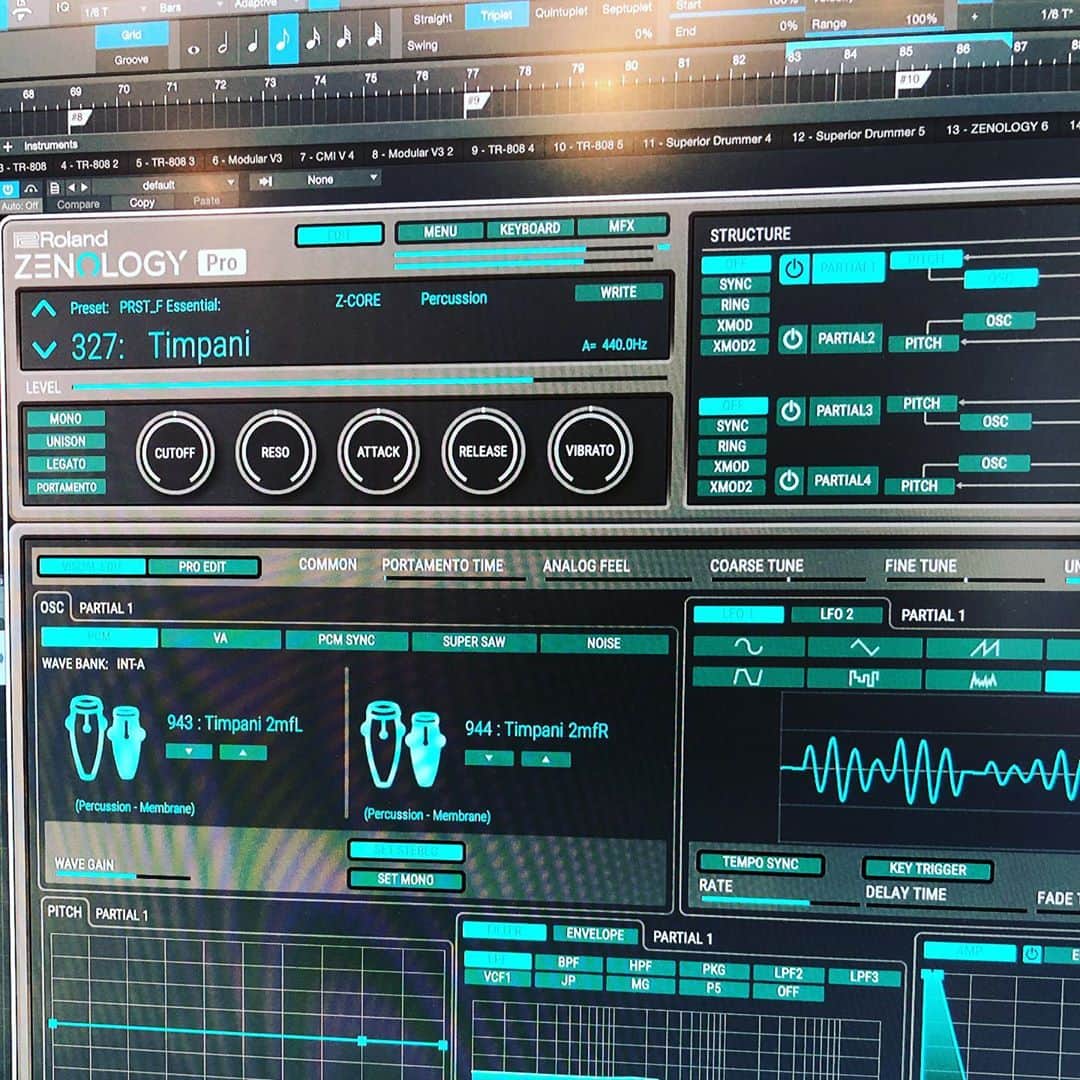Screen dimensions: 1080x1080
Task: Select the whole note value icon
Action: pos(194,48)
